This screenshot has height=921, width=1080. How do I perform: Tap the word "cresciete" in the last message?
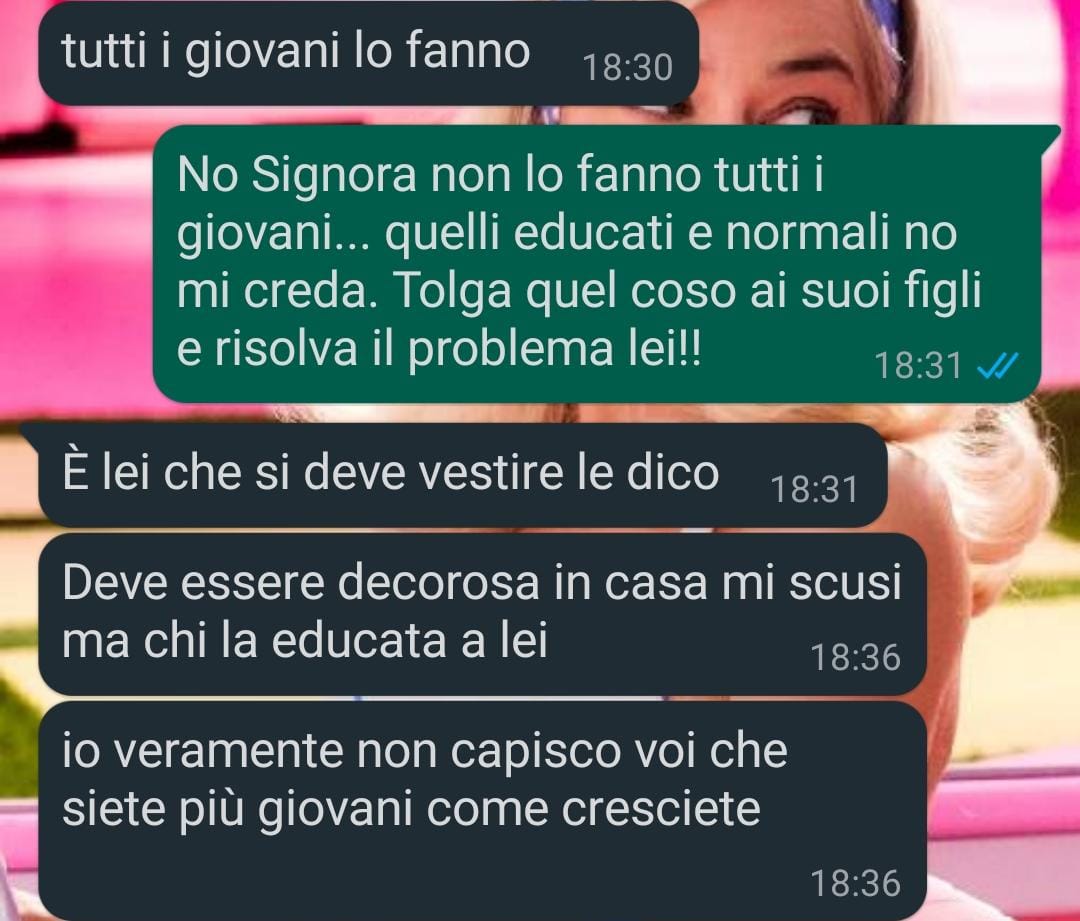[x=661, y=809]
